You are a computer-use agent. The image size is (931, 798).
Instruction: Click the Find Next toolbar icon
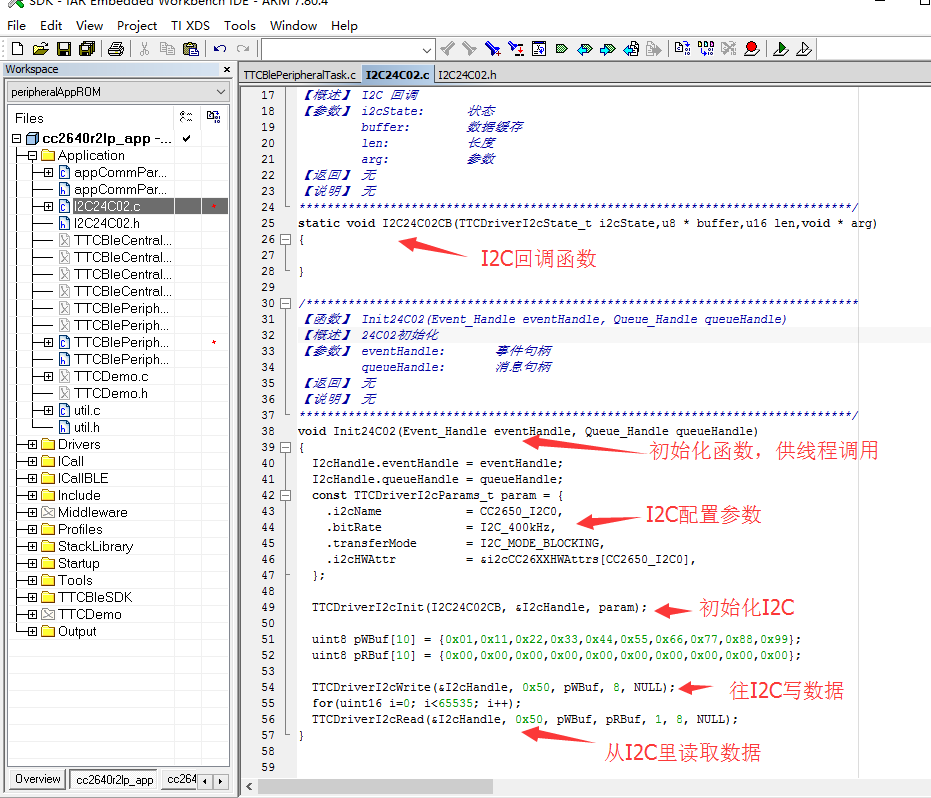click(x=469, y=49)
